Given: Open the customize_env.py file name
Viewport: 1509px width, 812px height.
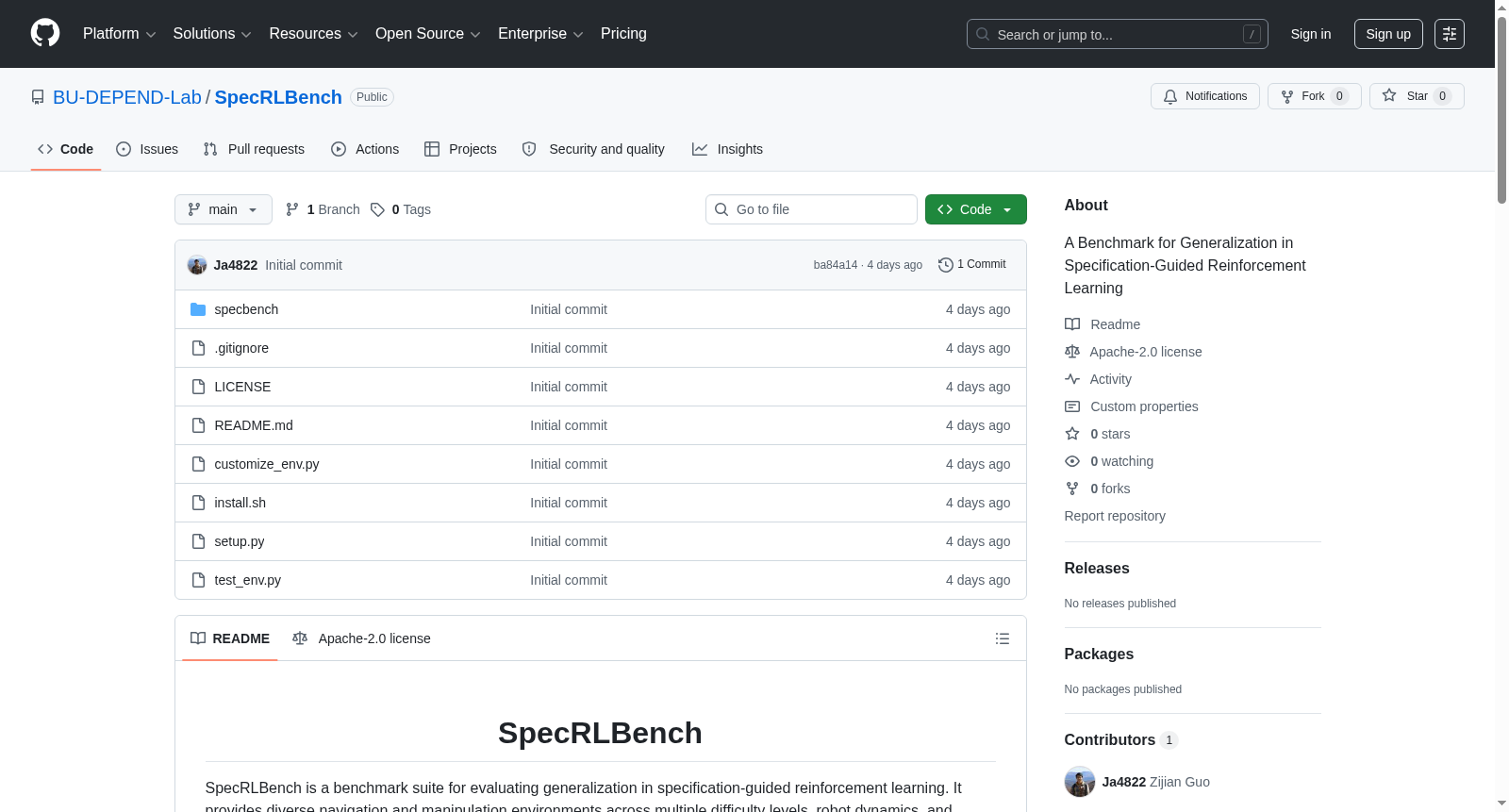Looking at the screenshot, I should coord(267,464).
